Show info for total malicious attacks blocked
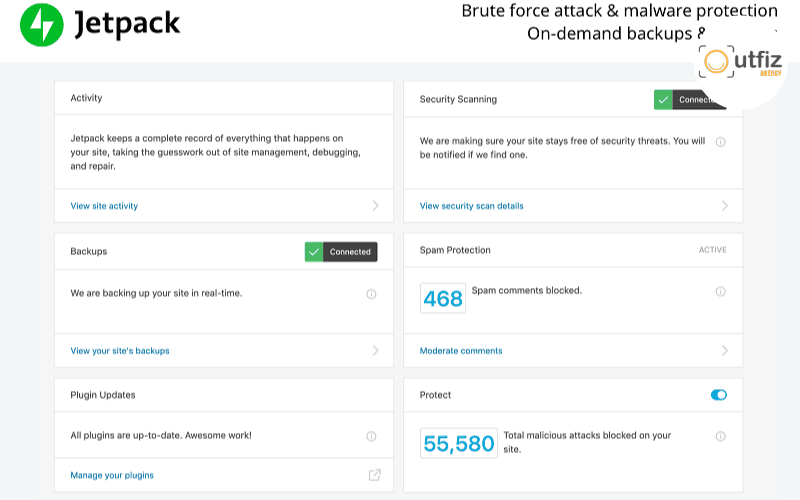Image resolution: width=800 pixels, height=500 pixels. (720, 436)
